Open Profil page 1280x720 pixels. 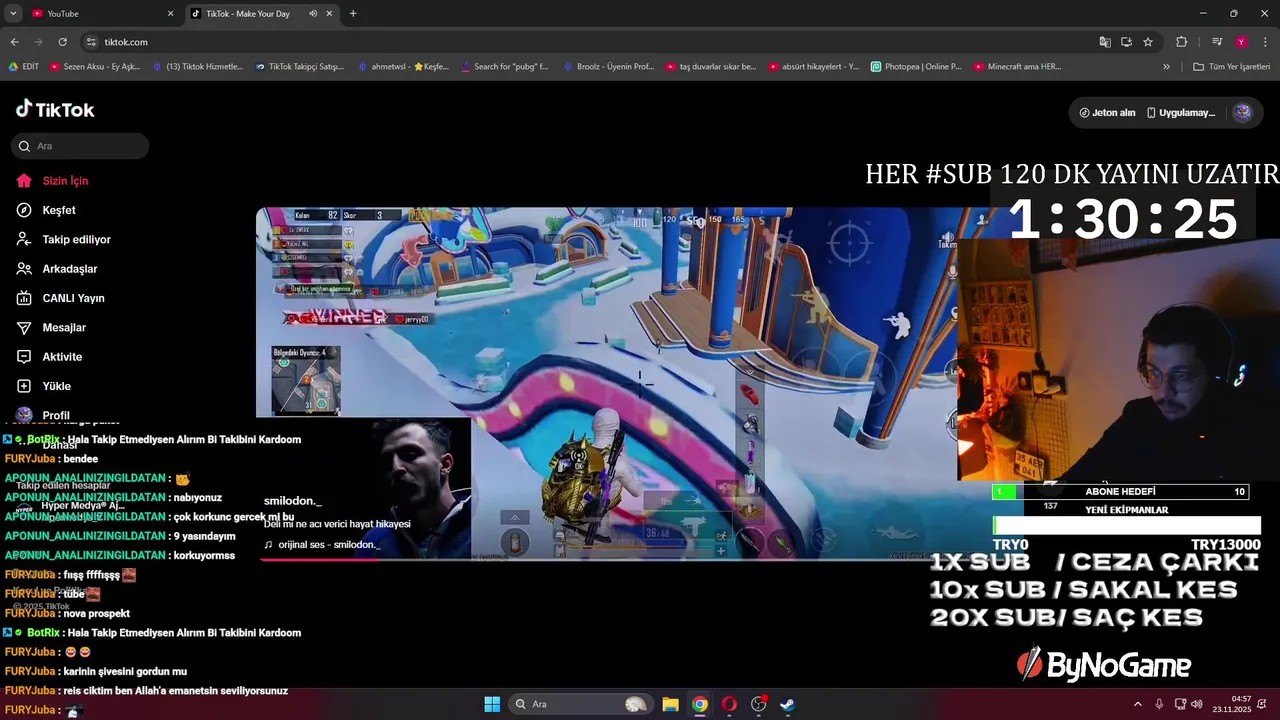pos(56,415)
